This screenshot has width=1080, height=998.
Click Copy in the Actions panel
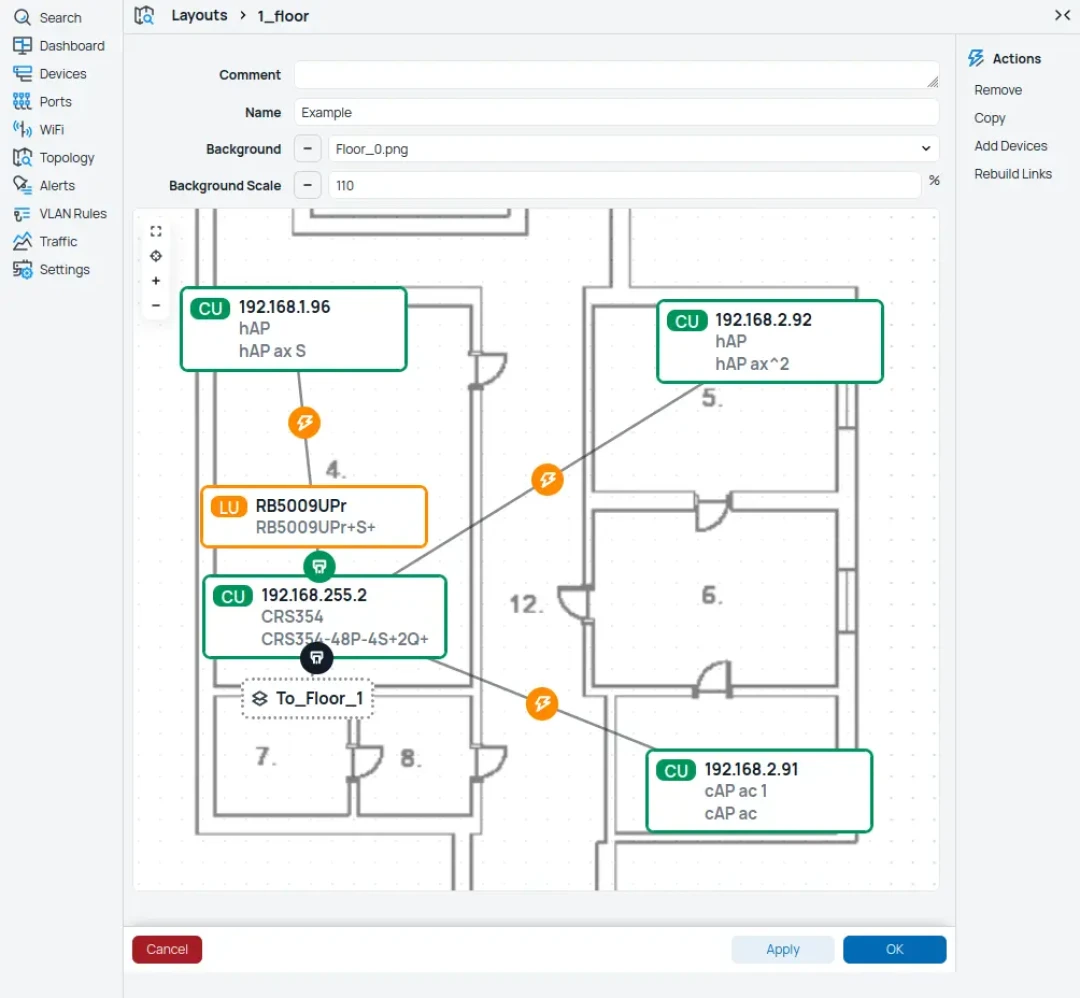989,118
